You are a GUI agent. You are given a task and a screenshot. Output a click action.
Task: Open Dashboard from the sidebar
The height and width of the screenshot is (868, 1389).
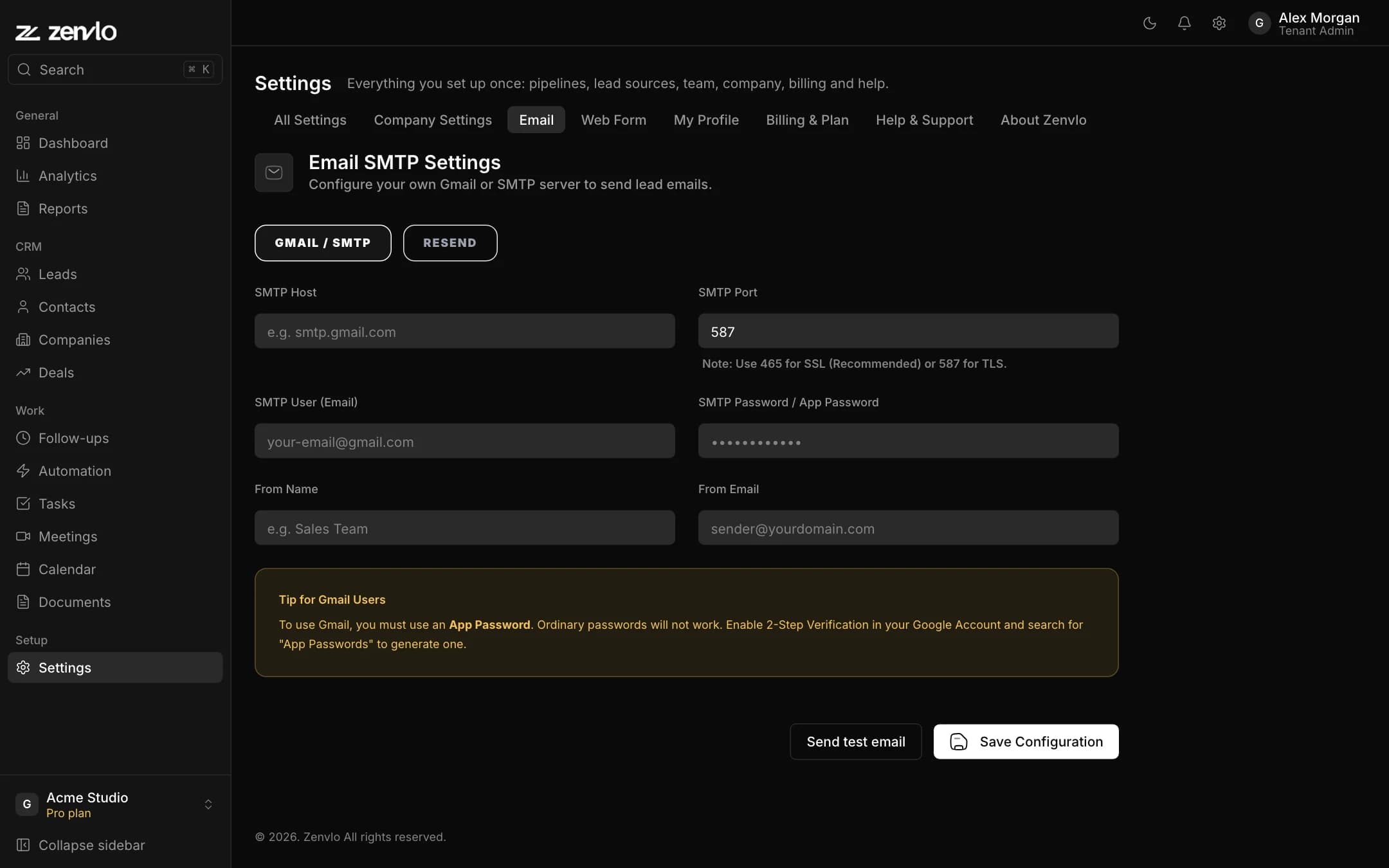(x=115, y=143)
